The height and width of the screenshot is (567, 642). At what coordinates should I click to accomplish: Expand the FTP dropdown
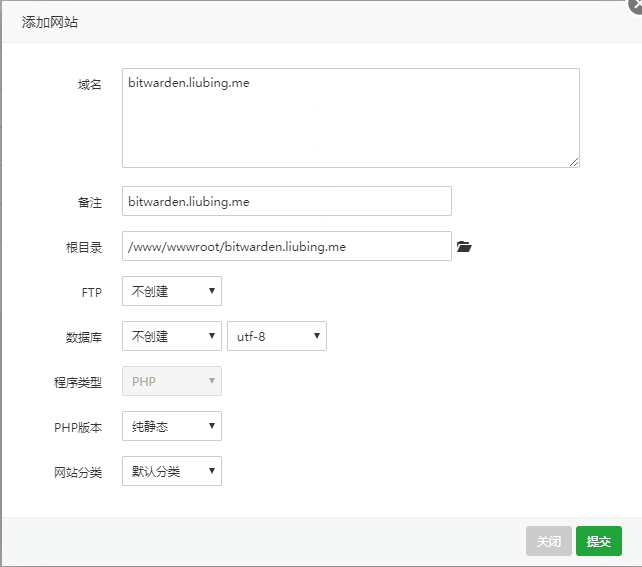(171, 291)
